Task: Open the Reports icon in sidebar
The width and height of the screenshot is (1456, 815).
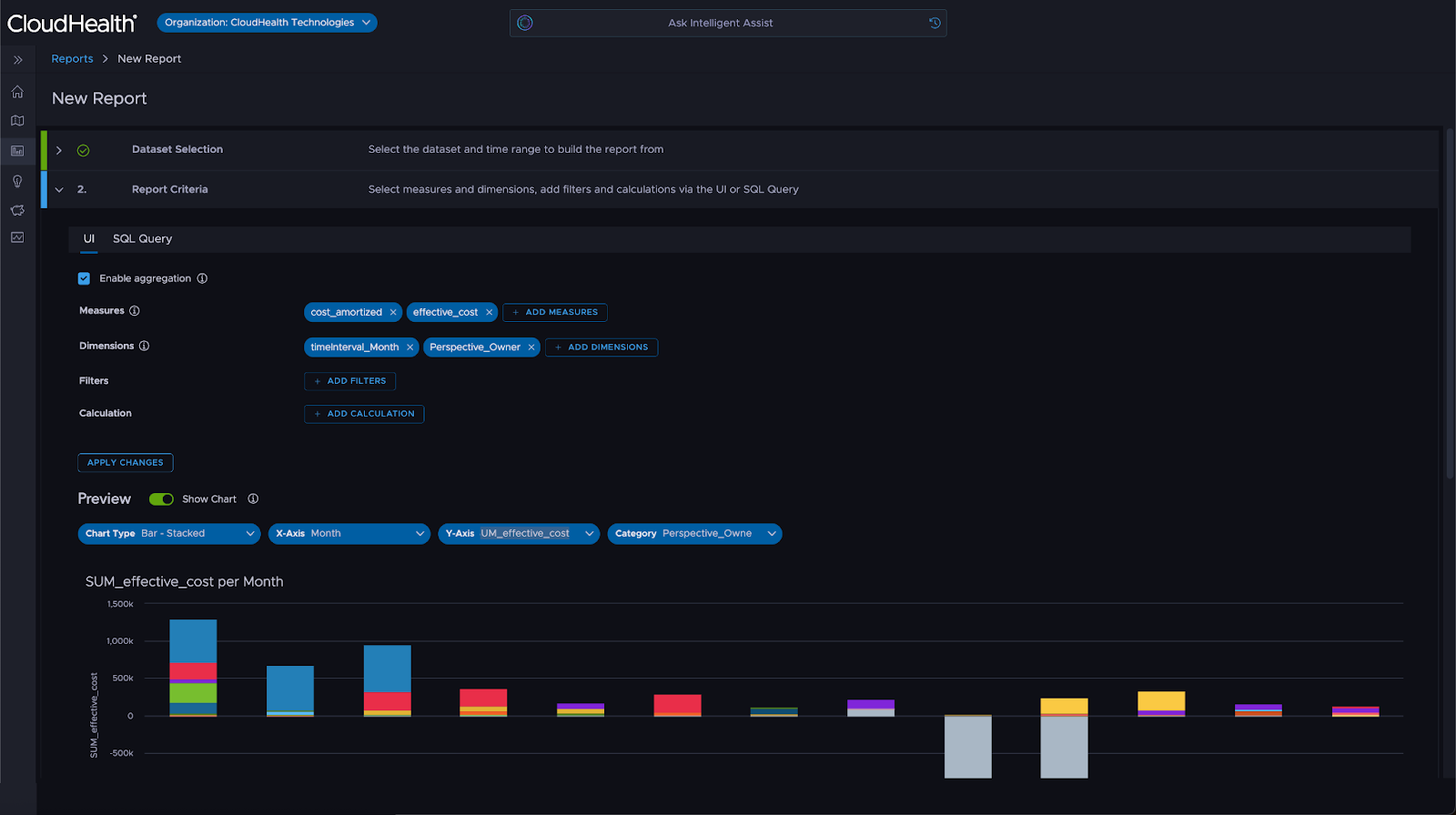Action: pos(17,151)
